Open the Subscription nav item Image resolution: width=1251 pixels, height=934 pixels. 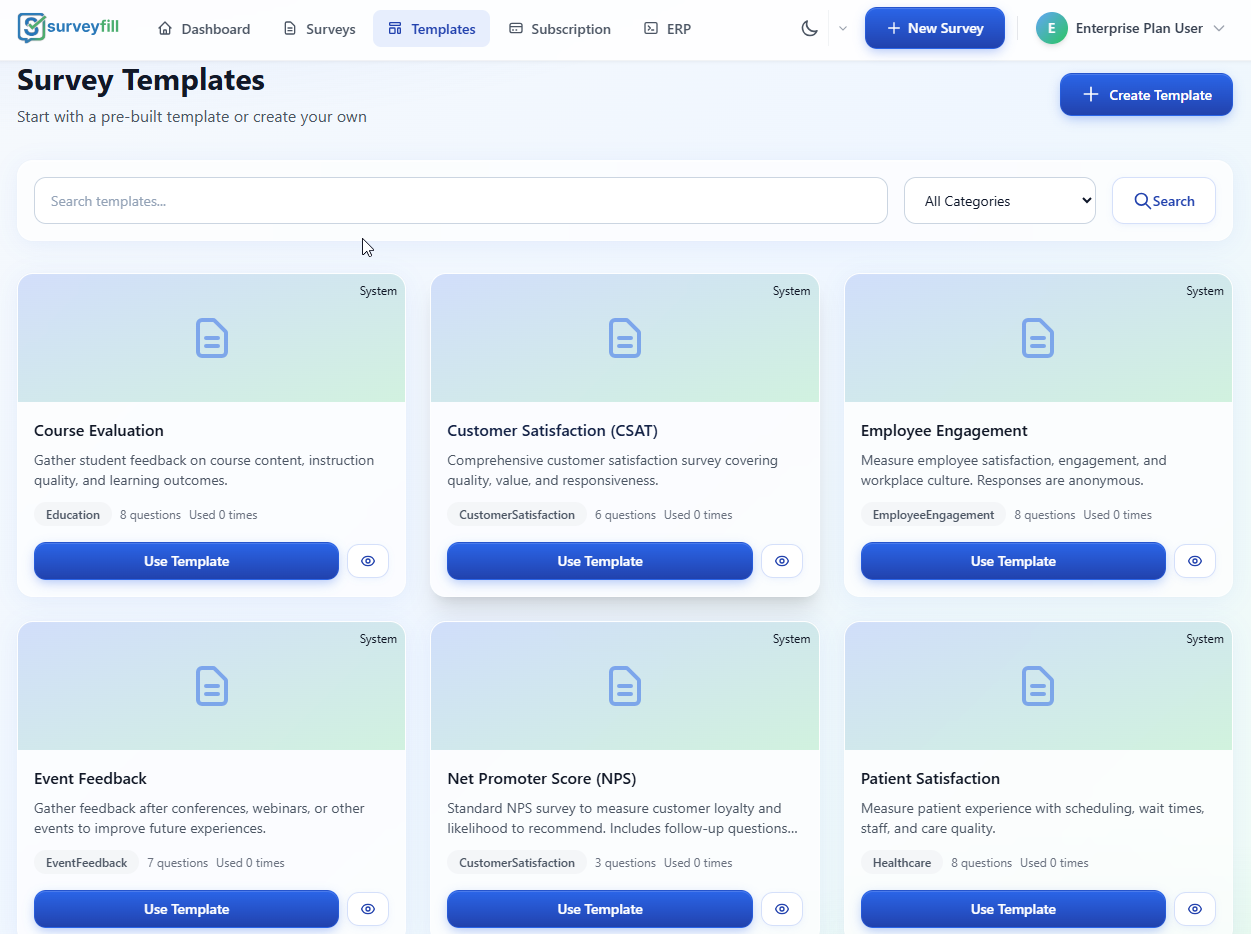coord(559,29)
